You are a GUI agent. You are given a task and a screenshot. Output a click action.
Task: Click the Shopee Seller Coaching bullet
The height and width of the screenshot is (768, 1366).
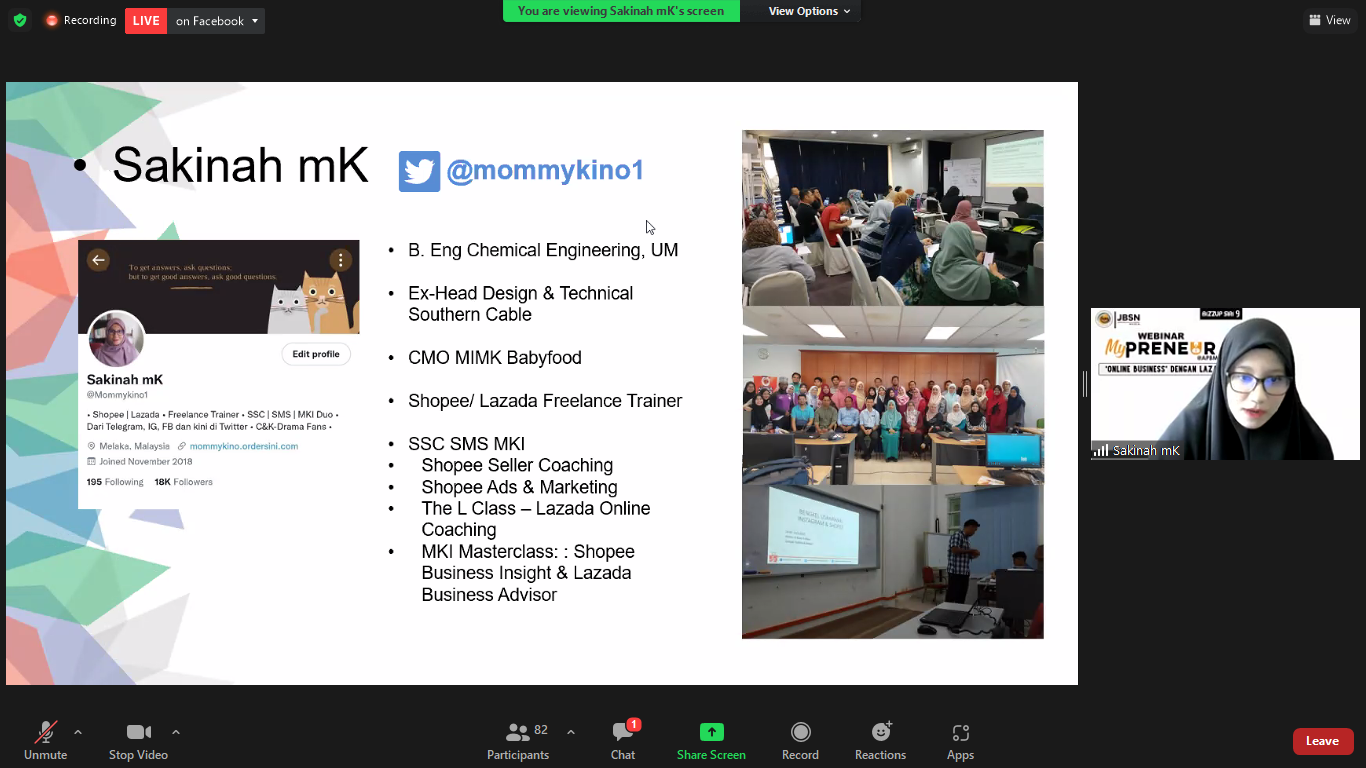[x=517, y=465]
